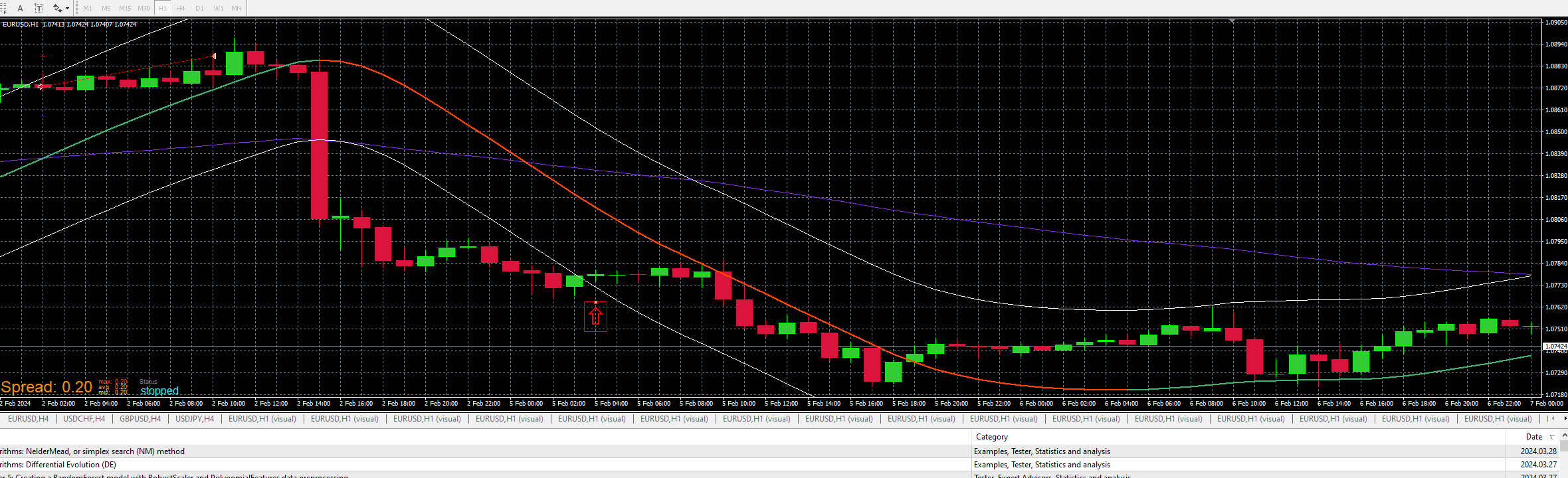Open the GBPUSD,H4 chart tab
Image resolution: width=1568 pixels, height=478 pixels.
pyautogui.click(x=140, y=419)
